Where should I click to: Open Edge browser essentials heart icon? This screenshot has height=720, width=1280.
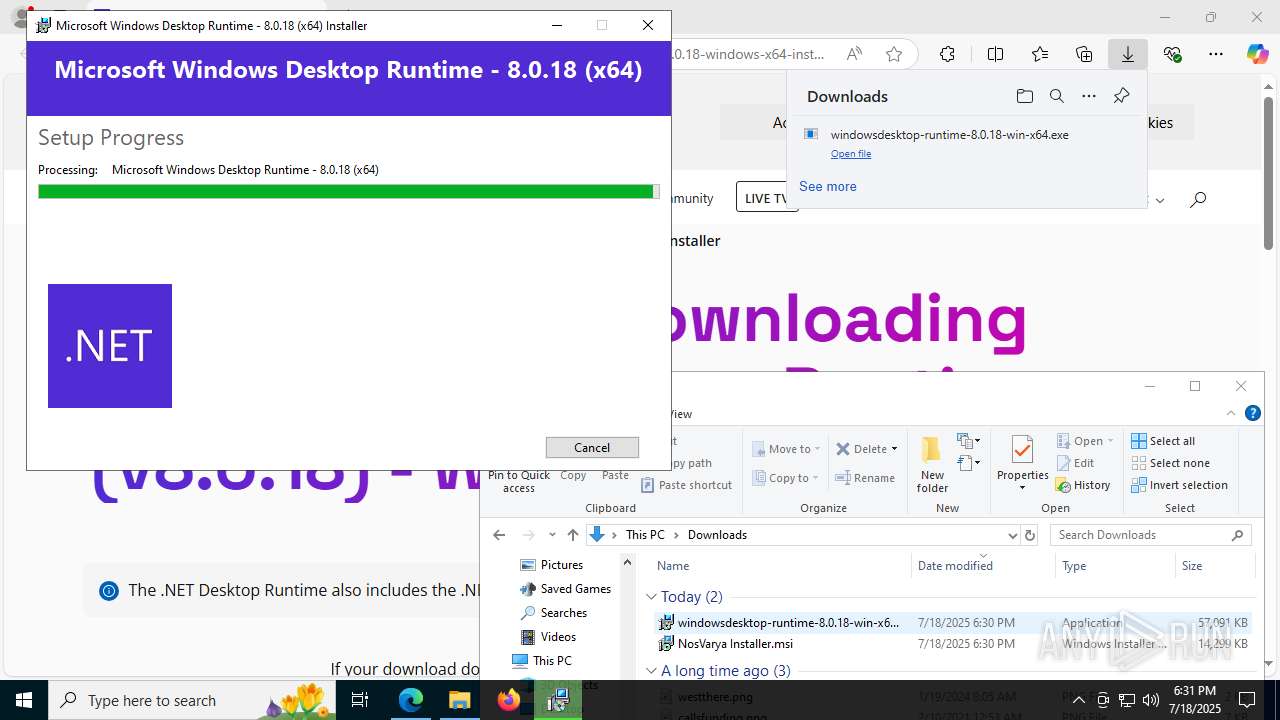click(1172, 54)
